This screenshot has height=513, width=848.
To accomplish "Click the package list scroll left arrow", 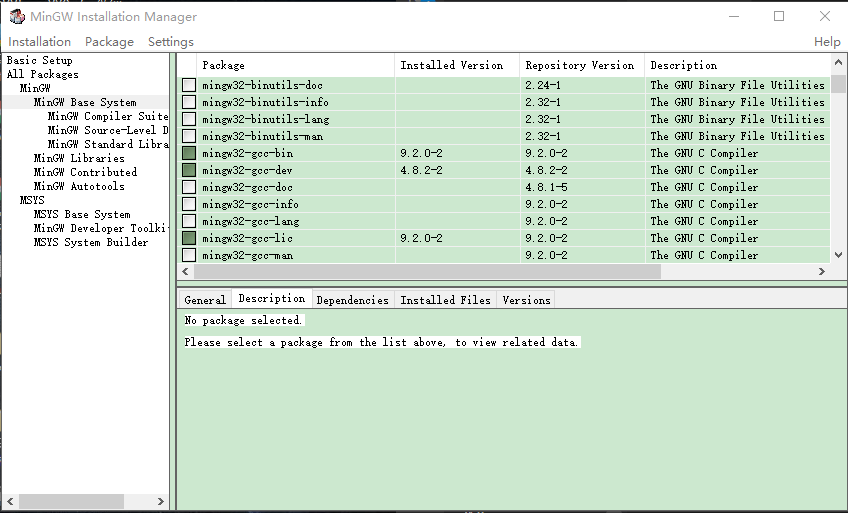I will [186, 271].
